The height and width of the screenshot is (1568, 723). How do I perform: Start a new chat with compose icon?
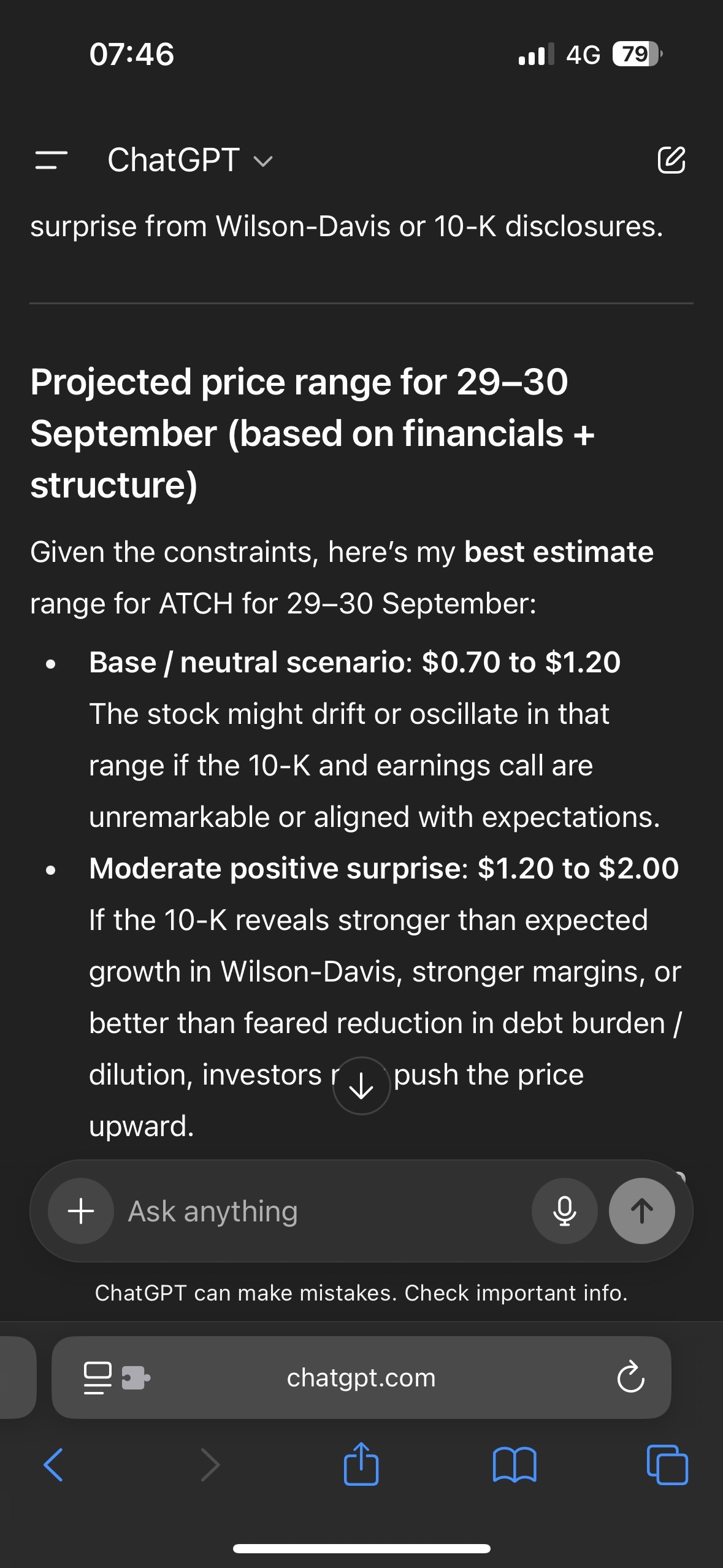(673, 161)
